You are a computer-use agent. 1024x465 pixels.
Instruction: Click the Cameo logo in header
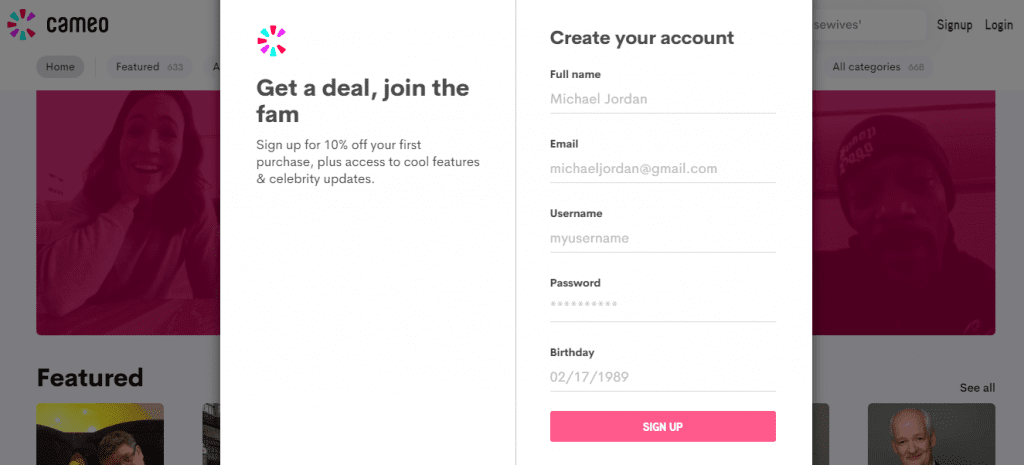(x=57, y=24)
